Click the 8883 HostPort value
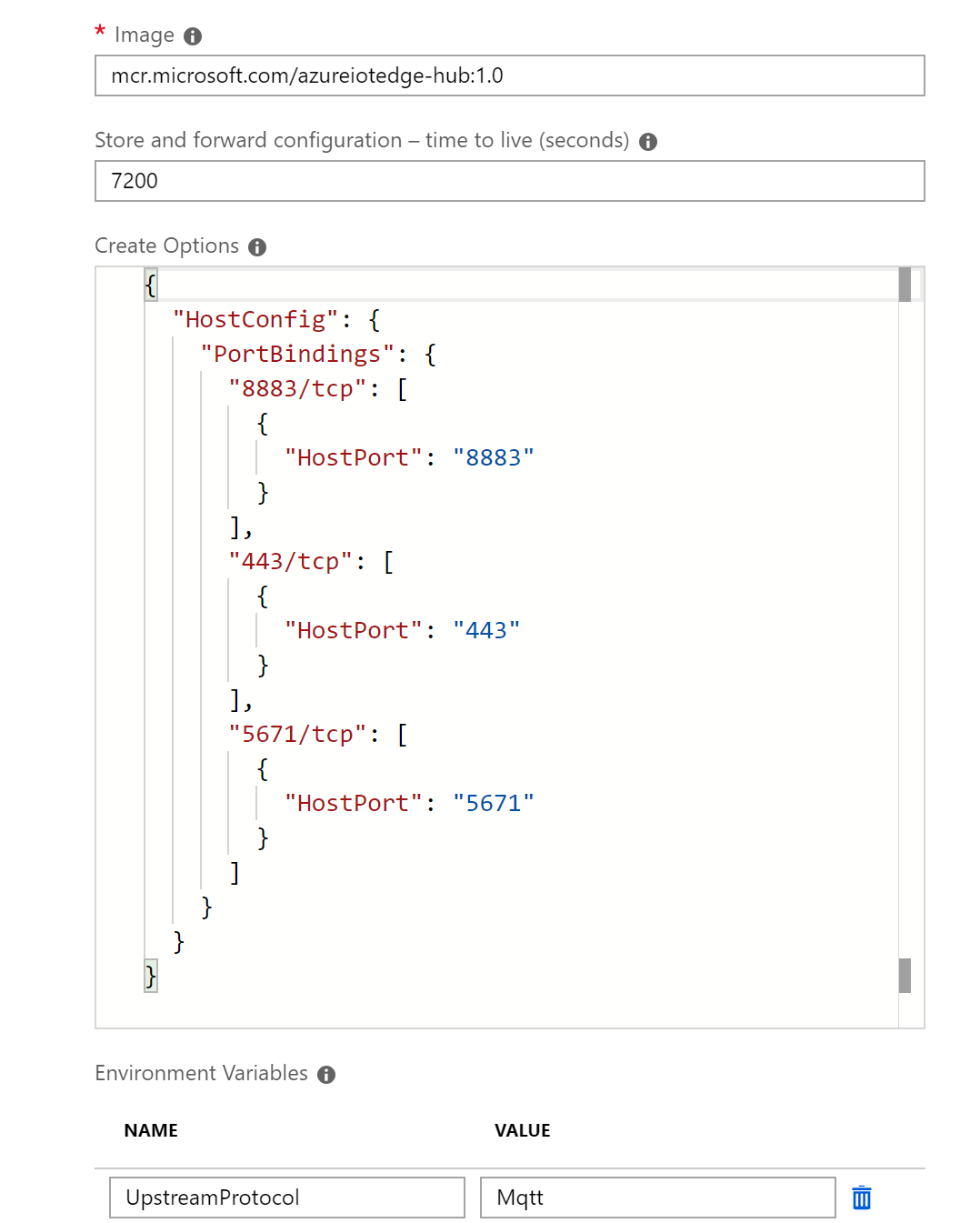The image size is (980, 1223). pyautogui.click(x=495, y=457)
